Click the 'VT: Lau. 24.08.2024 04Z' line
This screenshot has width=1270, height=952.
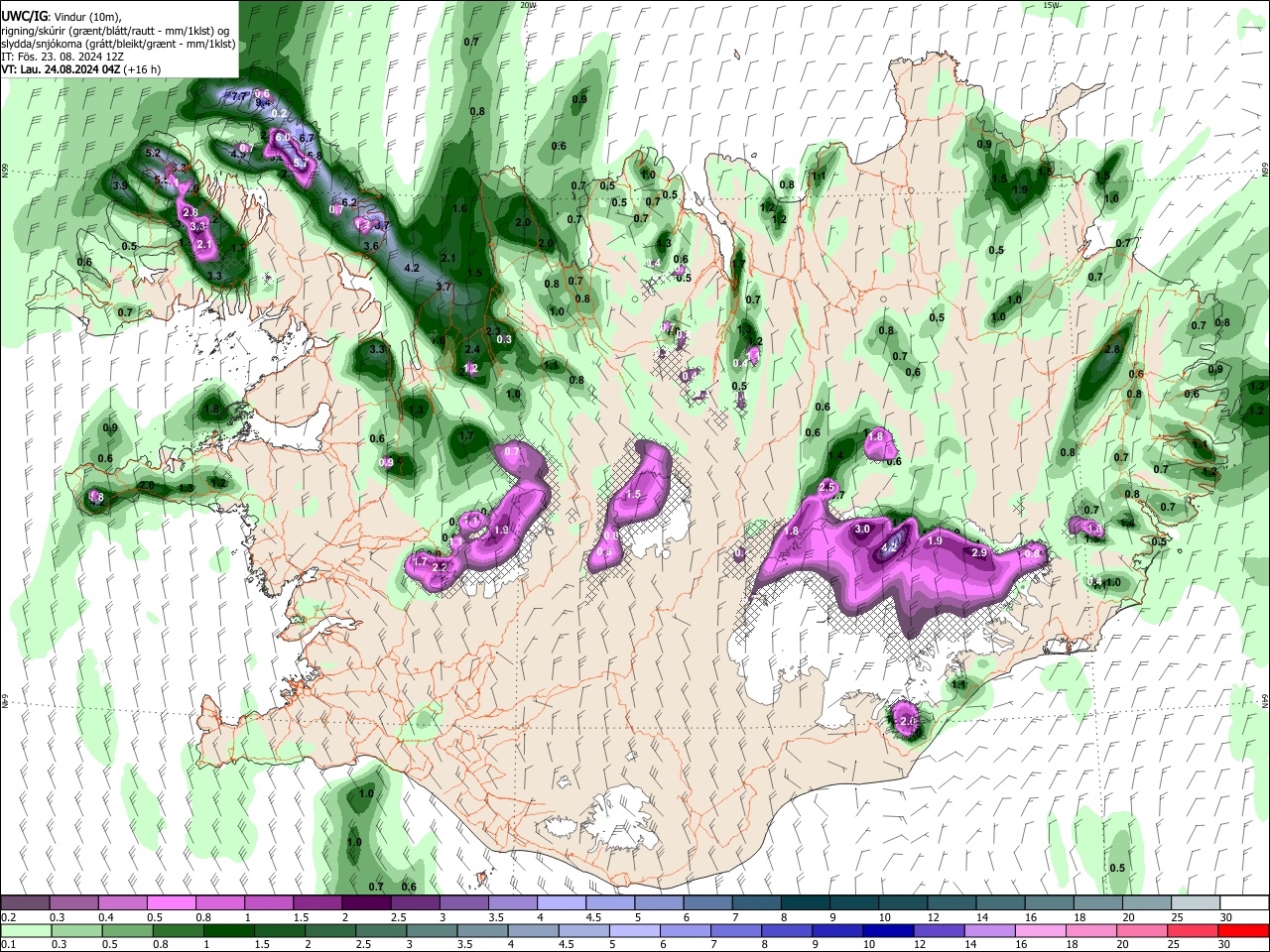coord(81,69)
